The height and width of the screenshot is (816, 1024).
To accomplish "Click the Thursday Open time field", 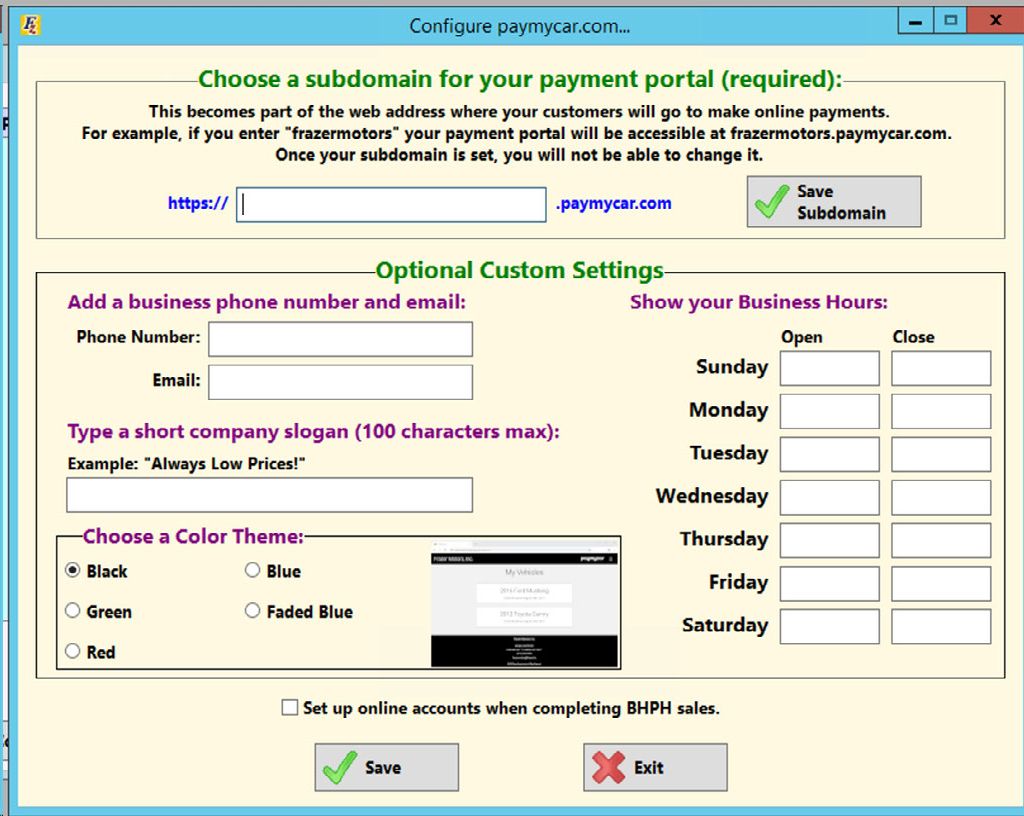I will pyautogui.click(x=829, y=541).
